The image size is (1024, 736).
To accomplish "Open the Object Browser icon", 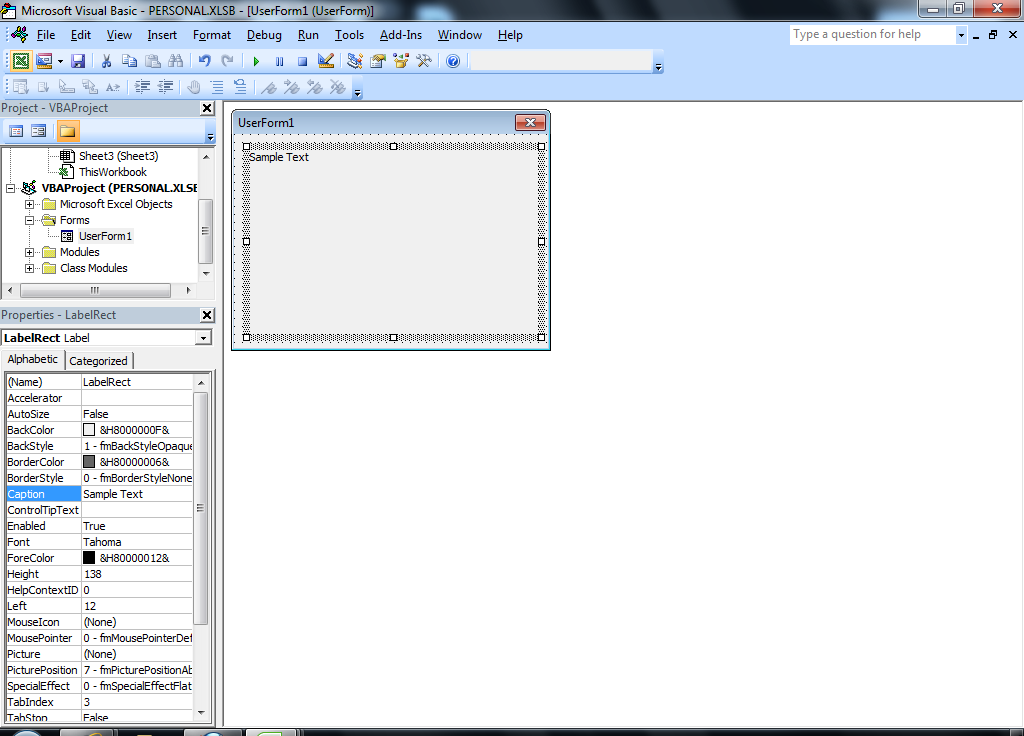I will click(x=401, y=61).
